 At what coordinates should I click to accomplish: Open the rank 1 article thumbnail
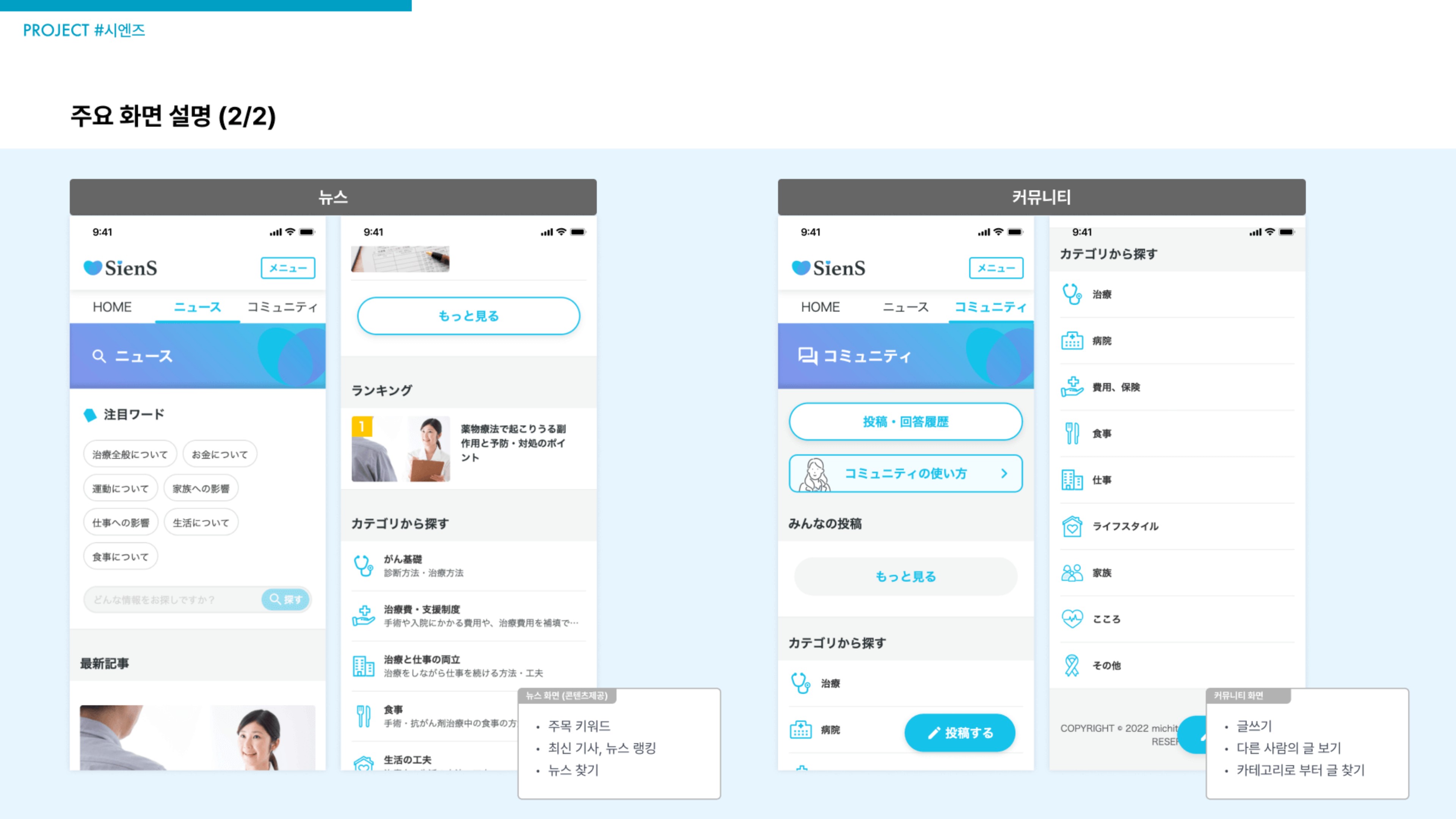(x=401, y=449)
